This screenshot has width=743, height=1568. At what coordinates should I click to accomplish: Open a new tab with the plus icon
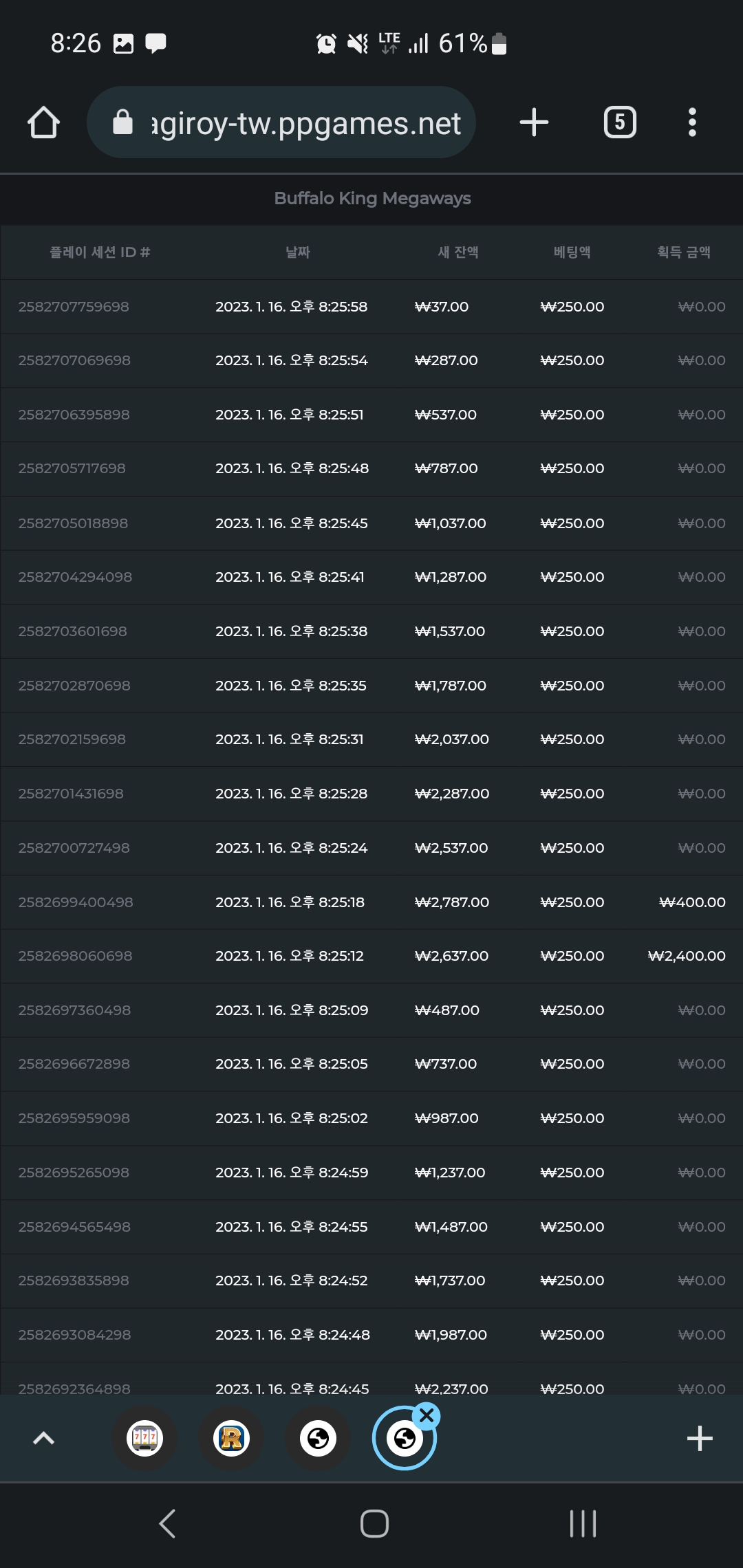[534, 122]
